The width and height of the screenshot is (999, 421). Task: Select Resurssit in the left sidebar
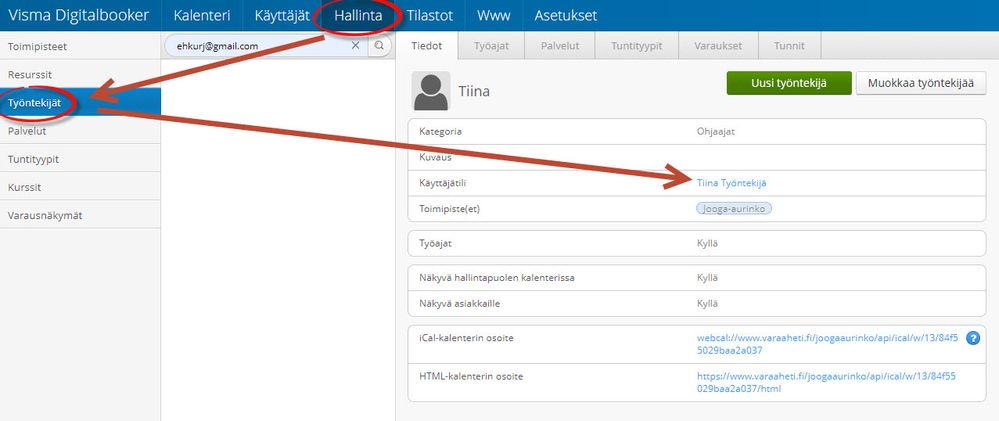80,75
